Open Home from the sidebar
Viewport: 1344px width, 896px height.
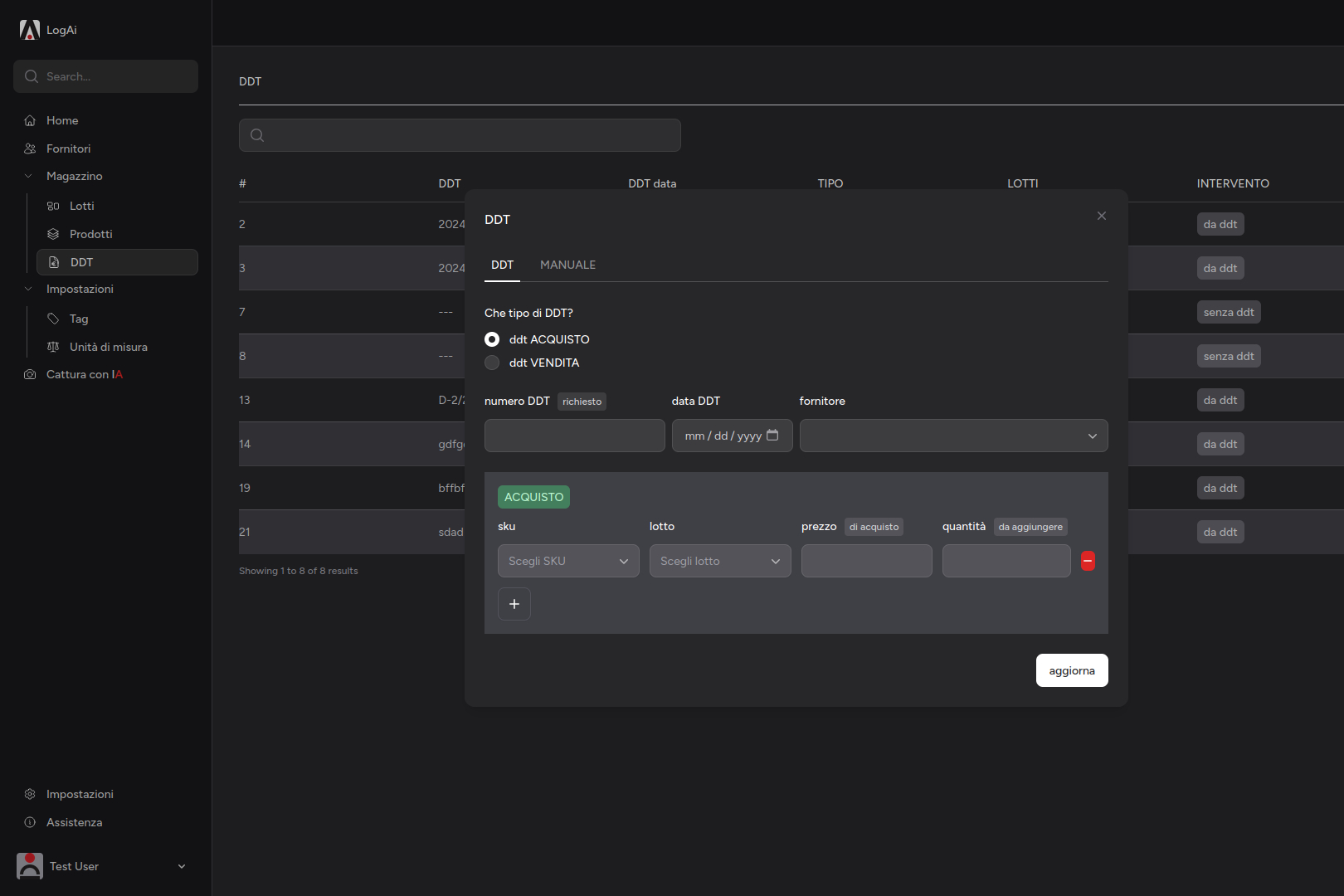60,120
